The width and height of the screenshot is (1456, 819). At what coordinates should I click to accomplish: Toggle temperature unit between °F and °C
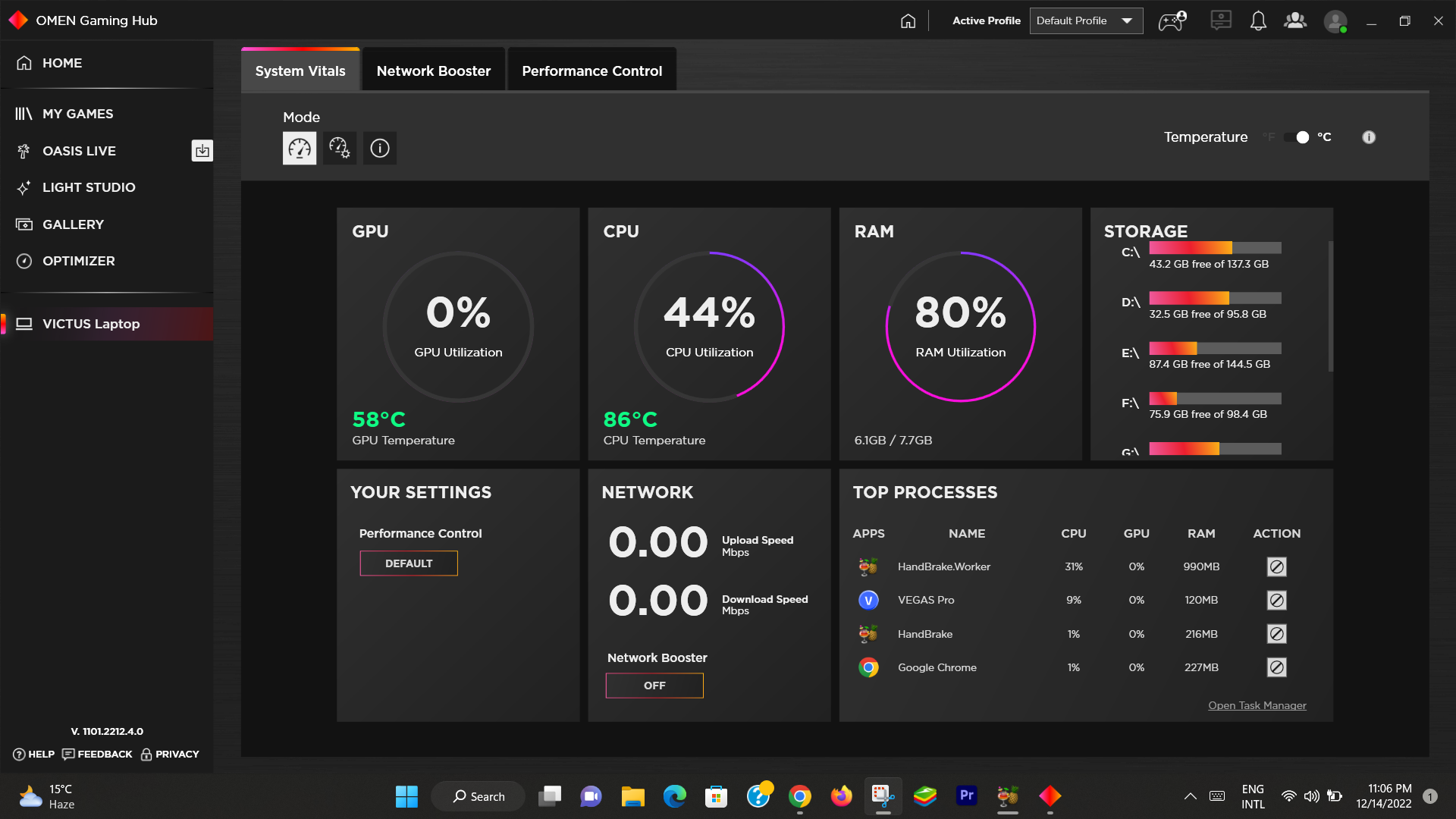1298,137
